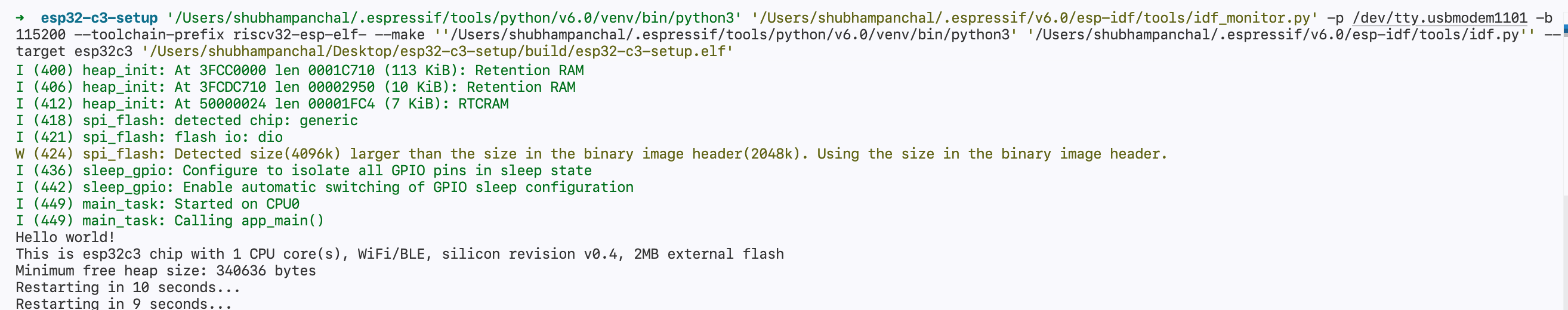Viewport: 1568px width, 310px height.
Task: Click the esp32-c3-setup directory name in prompt
Action: pyautogui.click(x=98, y=18)
